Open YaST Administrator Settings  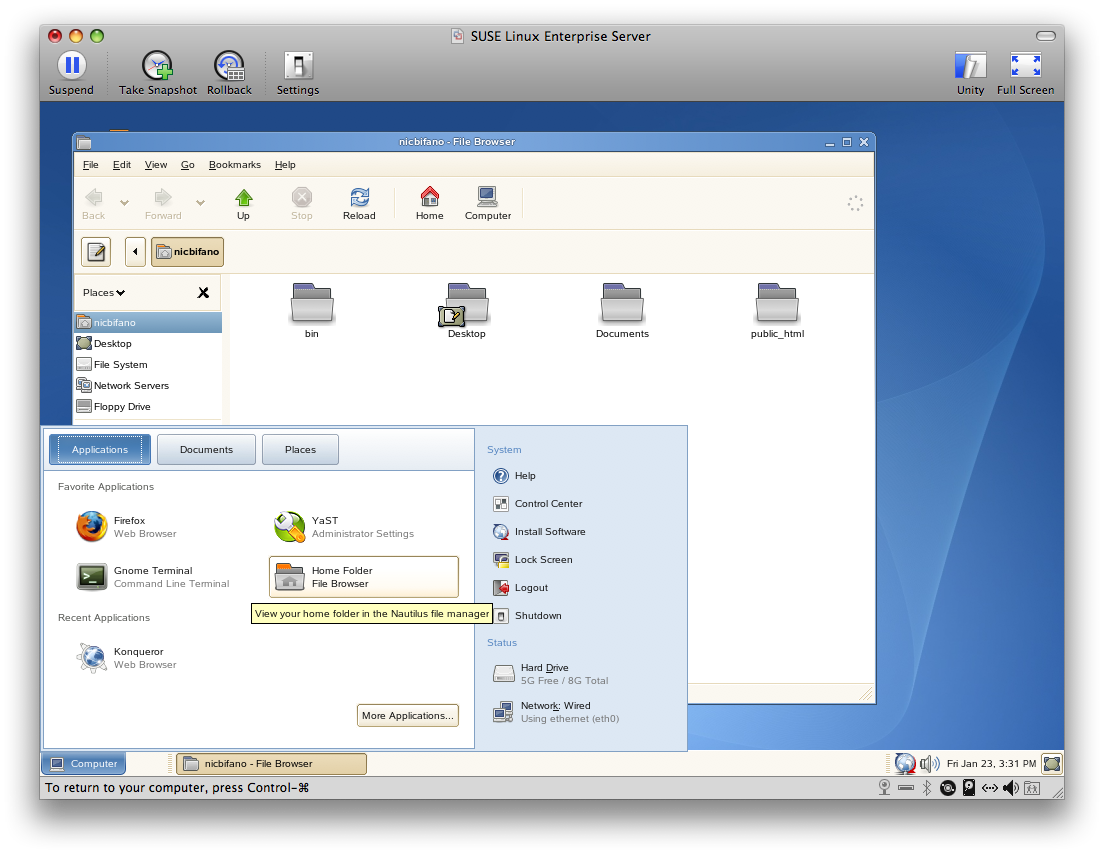coord(344,527)
